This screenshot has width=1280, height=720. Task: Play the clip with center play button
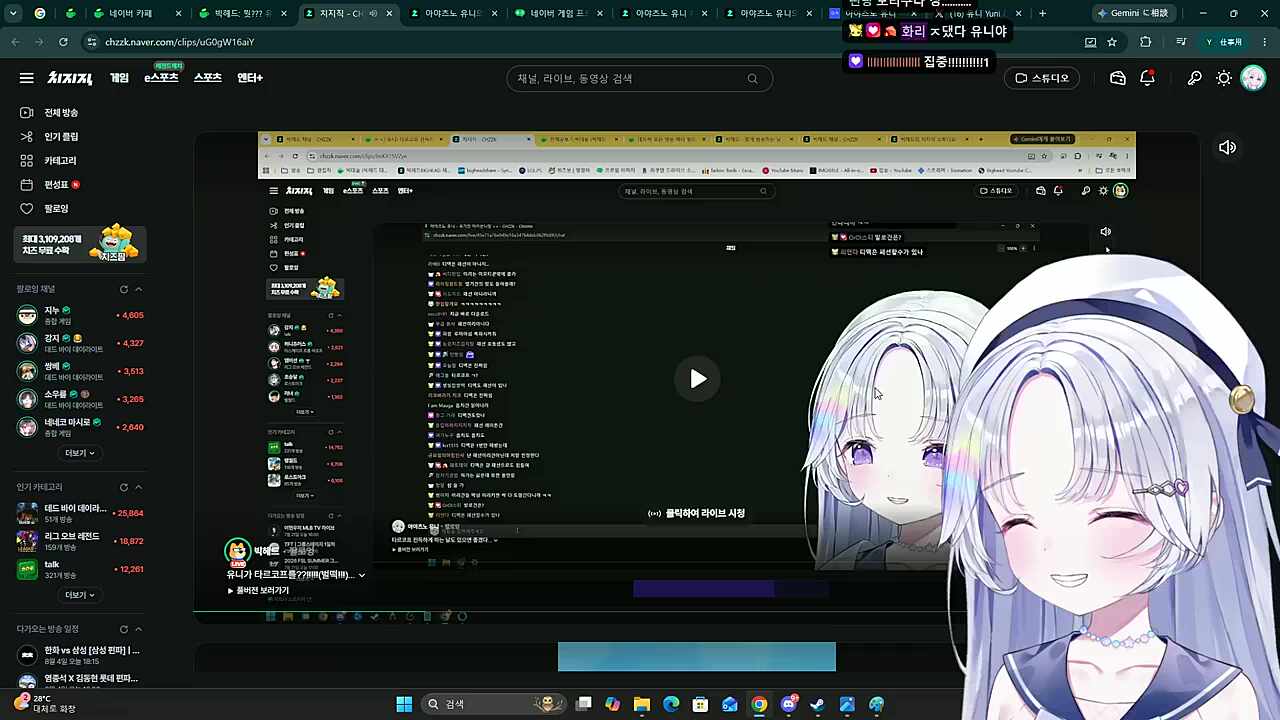click(697, 379)
